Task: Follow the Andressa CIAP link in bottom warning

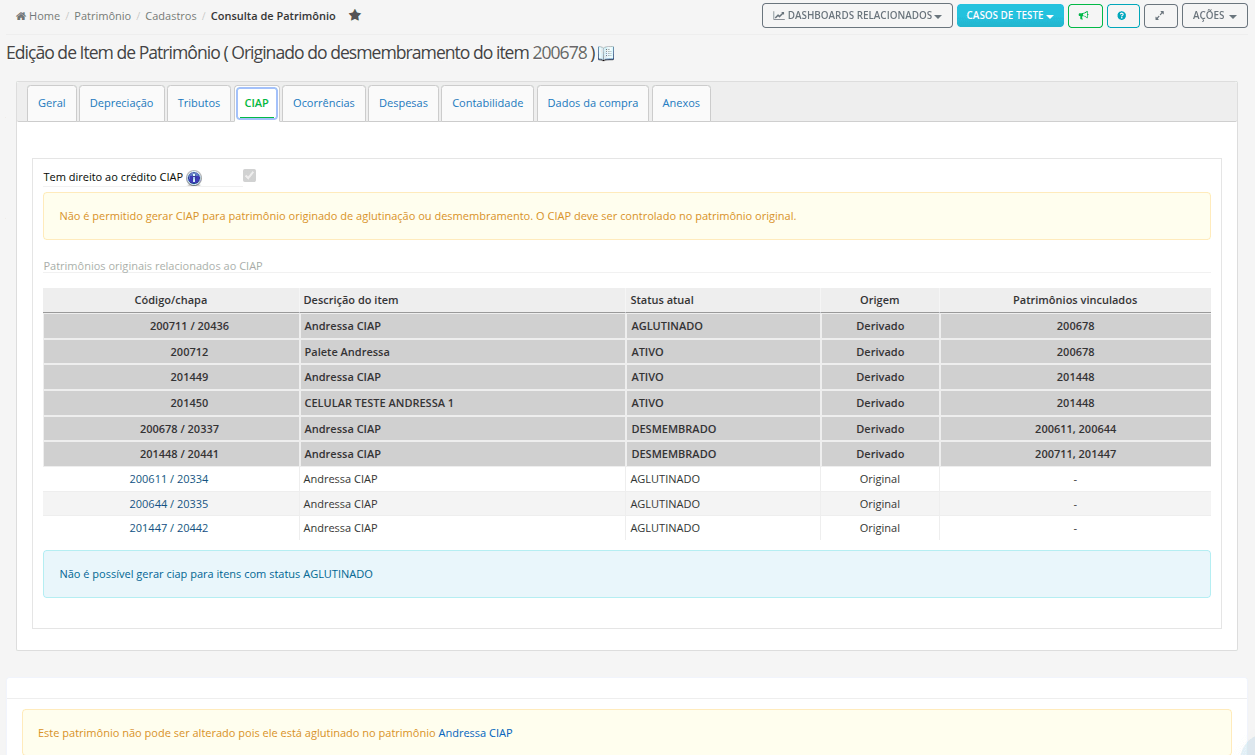Action: click(475, 733)
